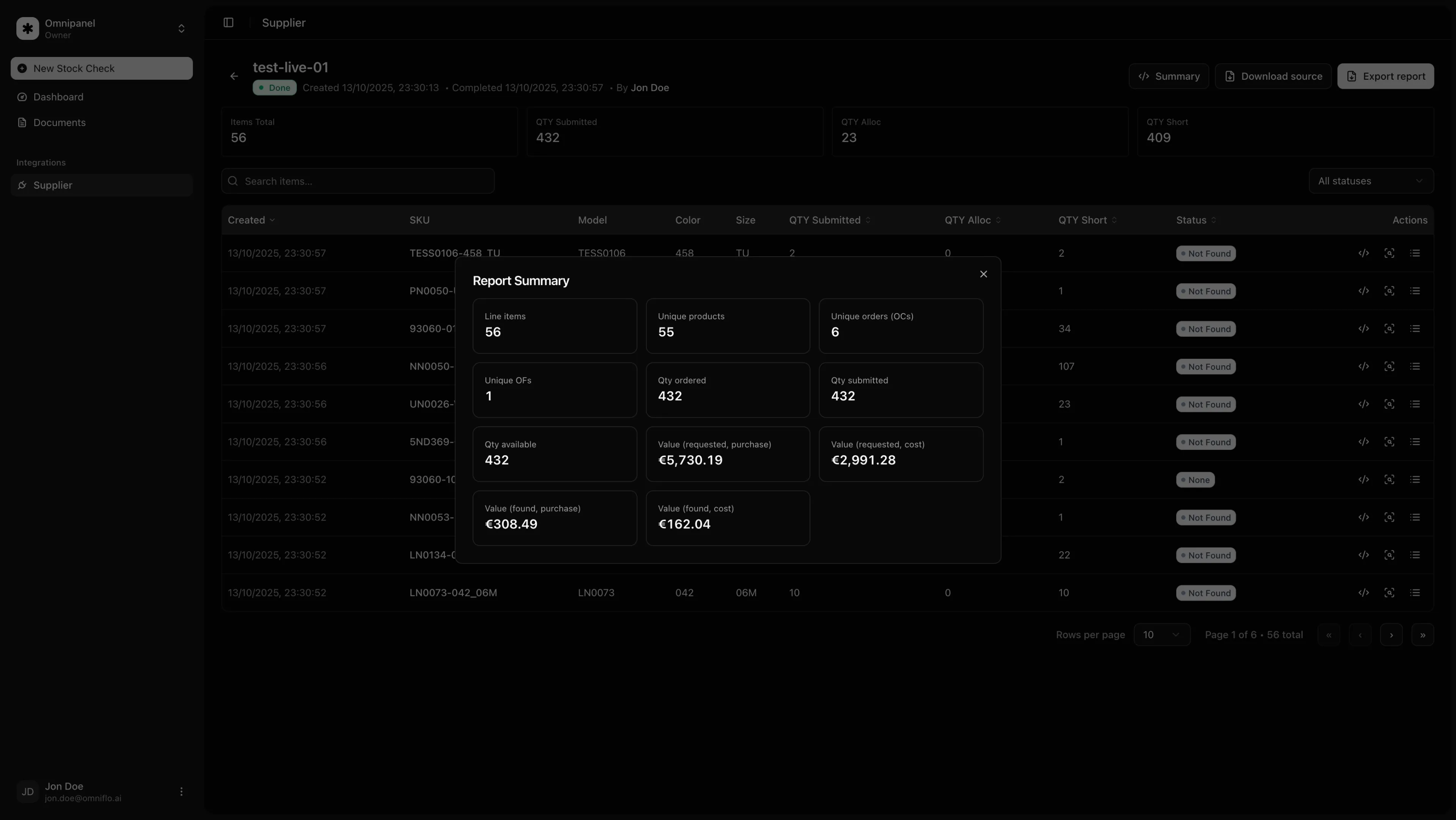Open the three-dot menu beside Jon Doe
1456x820 pixels.
(181, 791)
